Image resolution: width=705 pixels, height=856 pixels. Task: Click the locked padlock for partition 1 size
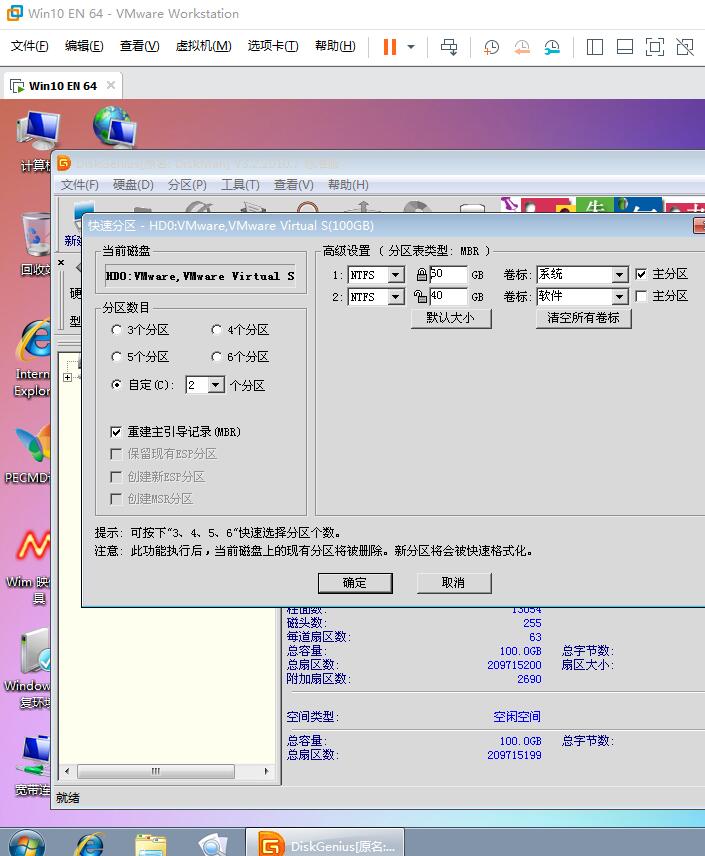click(x=421, y=274)
